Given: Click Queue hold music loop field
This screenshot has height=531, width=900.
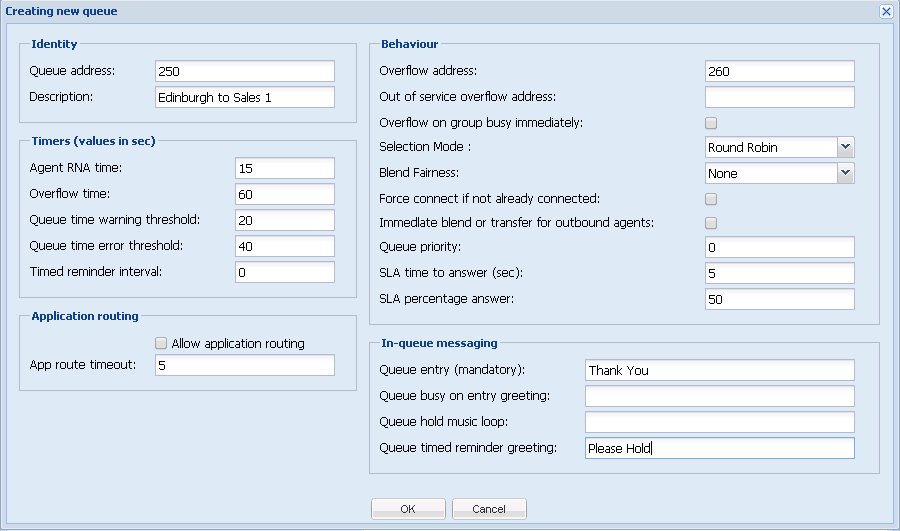Looking at the screenshot, I should click(720, 422).
